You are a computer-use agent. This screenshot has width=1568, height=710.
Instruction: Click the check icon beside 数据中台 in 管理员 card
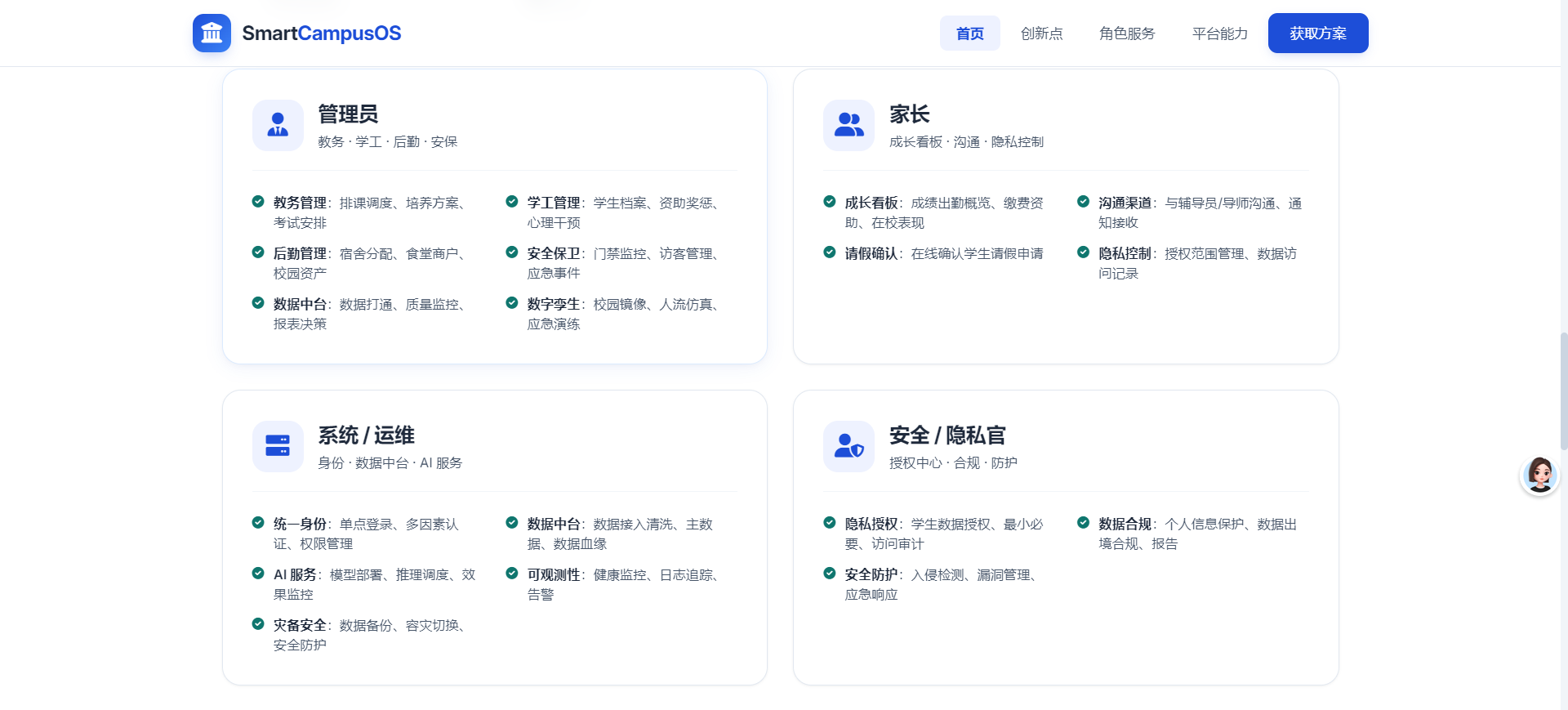coord(258,303)
